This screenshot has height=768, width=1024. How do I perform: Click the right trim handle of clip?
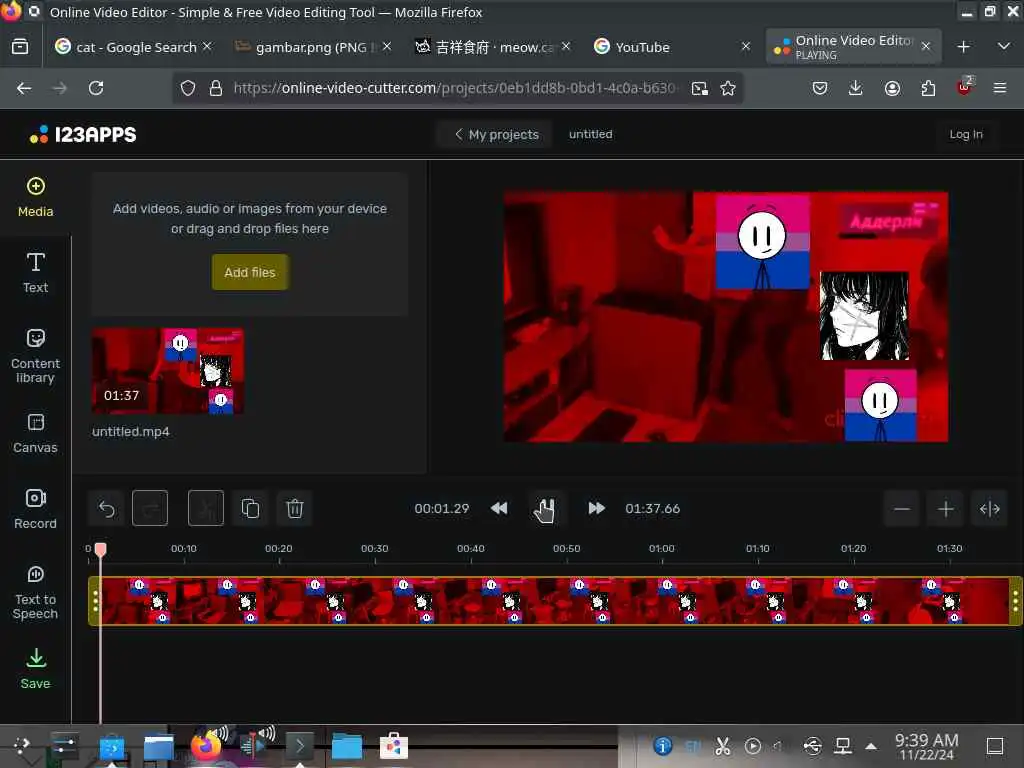(1016, 601)
